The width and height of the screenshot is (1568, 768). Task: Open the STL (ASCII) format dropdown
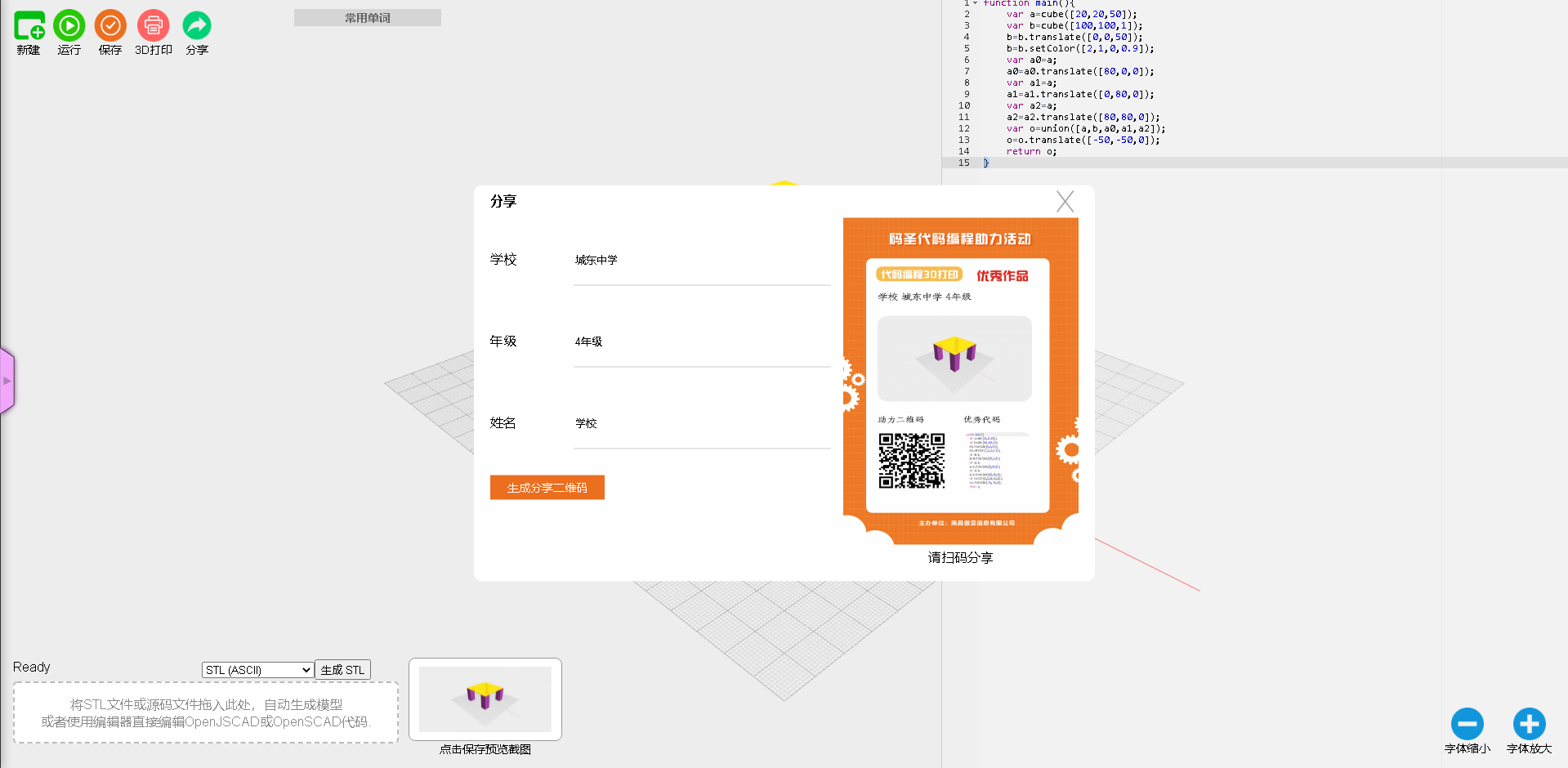(x=257, y=670)
